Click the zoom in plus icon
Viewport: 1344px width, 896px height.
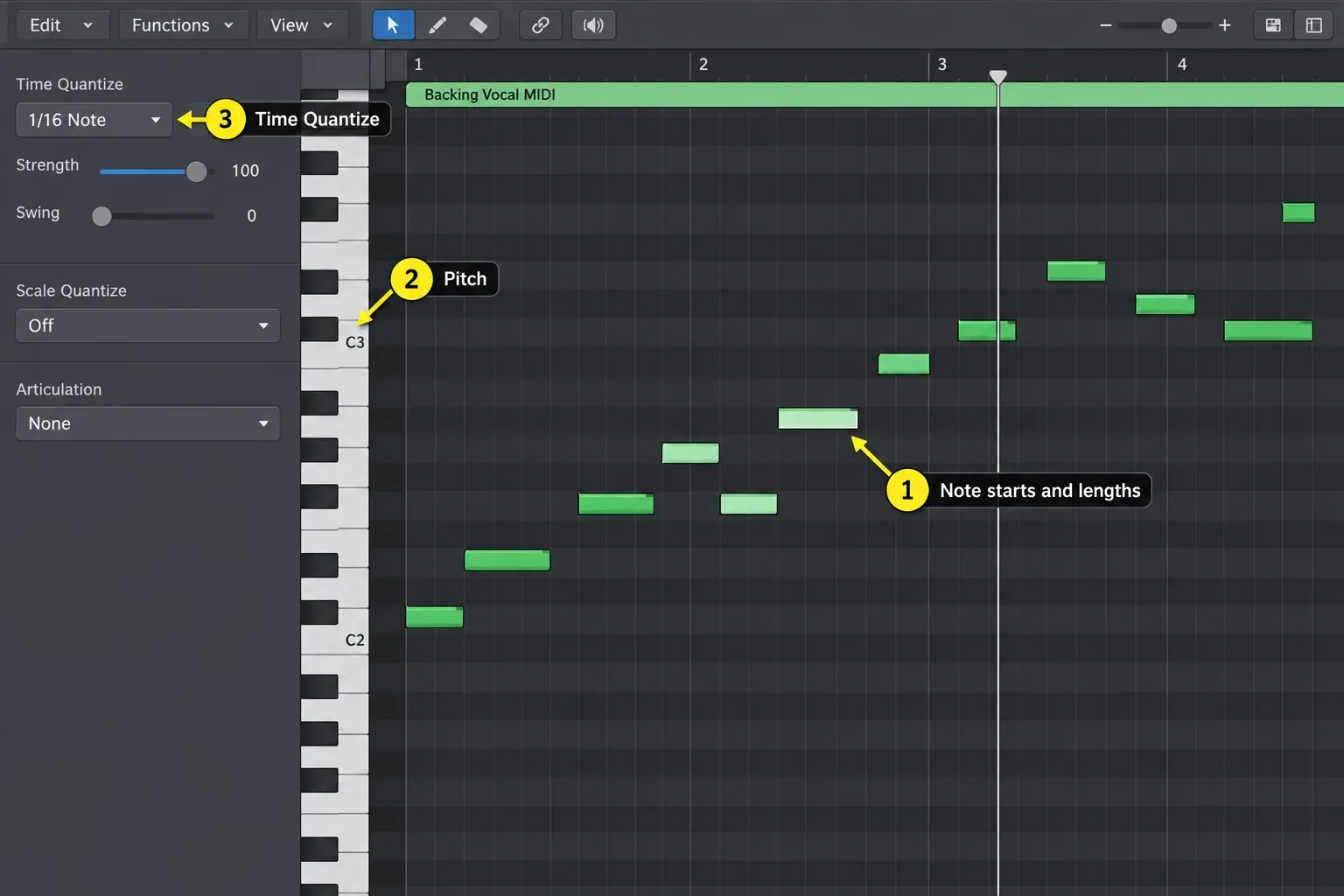click(1225, 25)
